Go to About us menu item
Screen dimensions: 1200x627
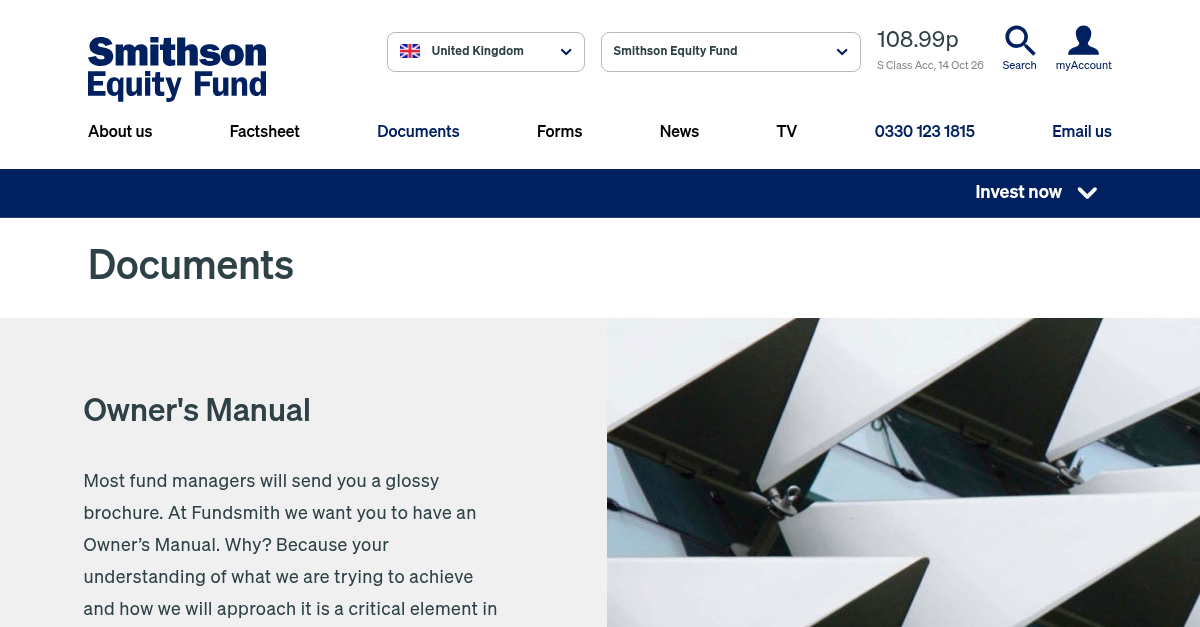point(120,131)
